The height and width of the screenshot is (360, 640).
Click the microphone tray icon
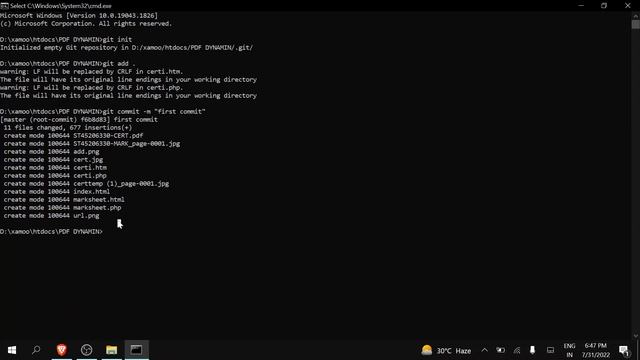(x=532, y=350)
